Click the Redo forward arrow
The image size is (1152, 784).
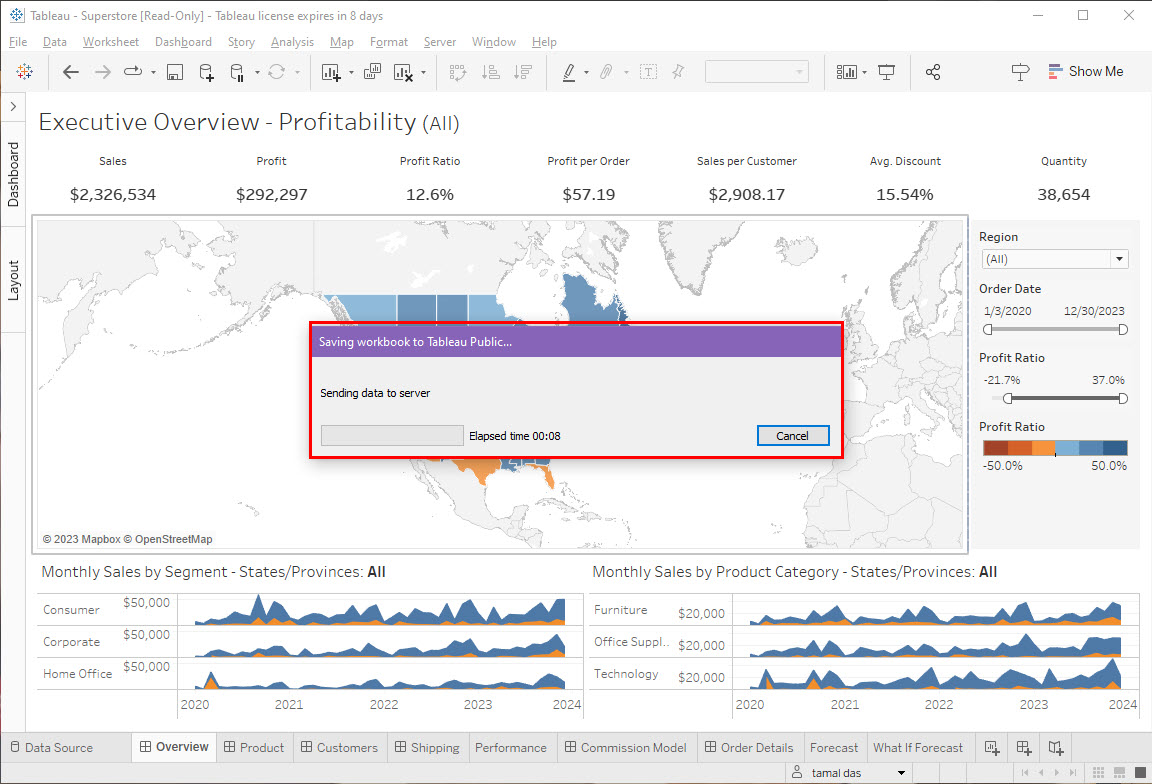pyautogui.click(x=102, y=72)
